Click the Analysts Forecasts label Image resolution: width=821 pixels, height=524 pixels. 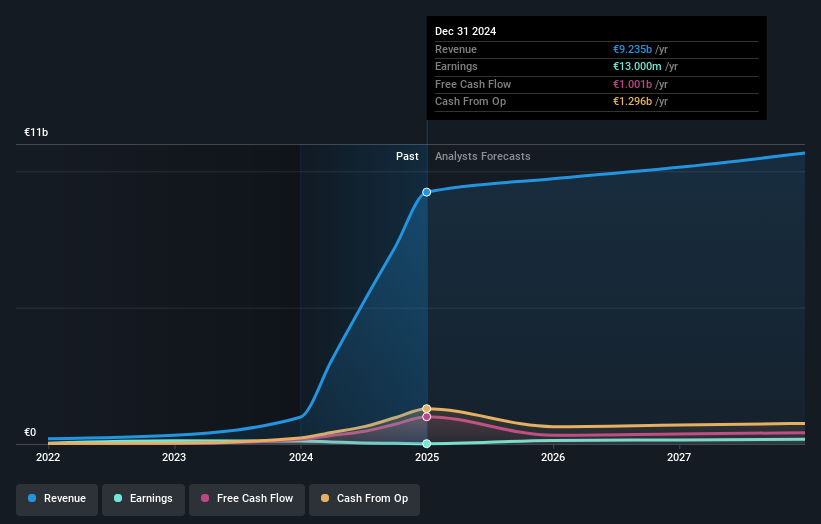point(483,156)
